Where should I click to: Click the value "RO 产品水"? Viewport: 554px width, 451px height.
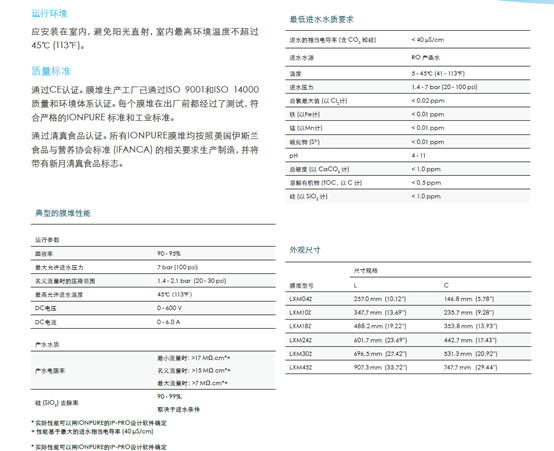[425, 57]
